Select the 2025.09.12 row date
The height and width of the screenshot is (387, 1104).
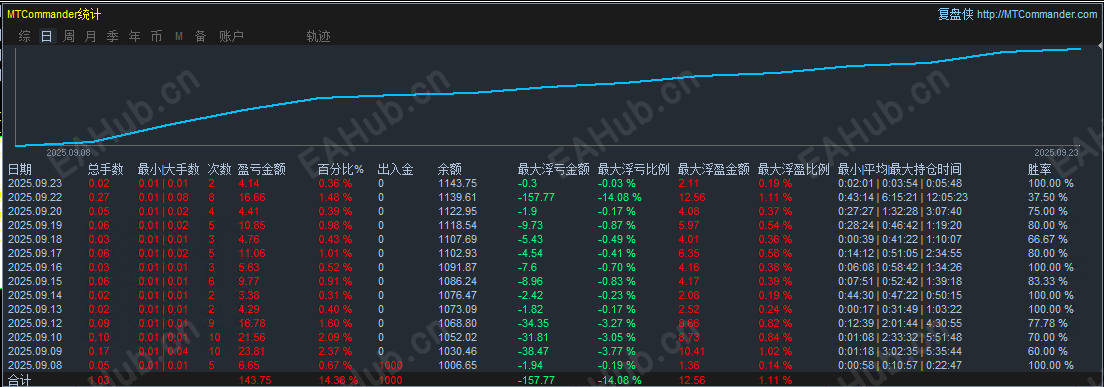35,324
